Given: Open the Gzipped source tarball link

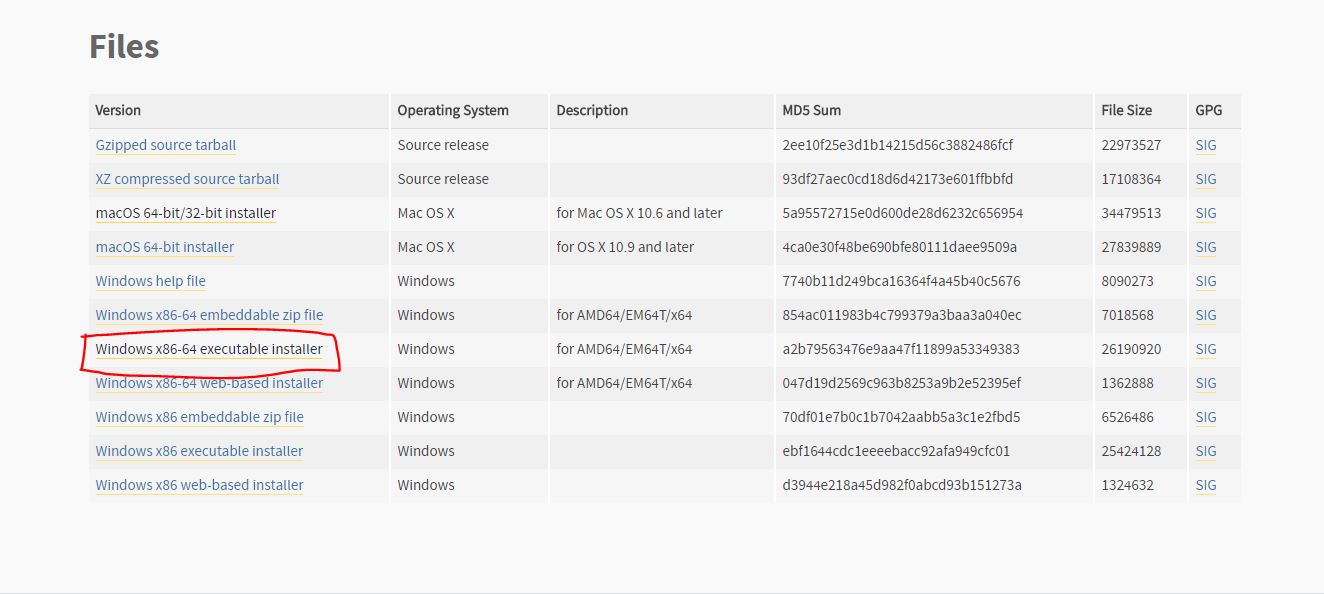Looking at the screenshot, I should click(x=166, y=145).
